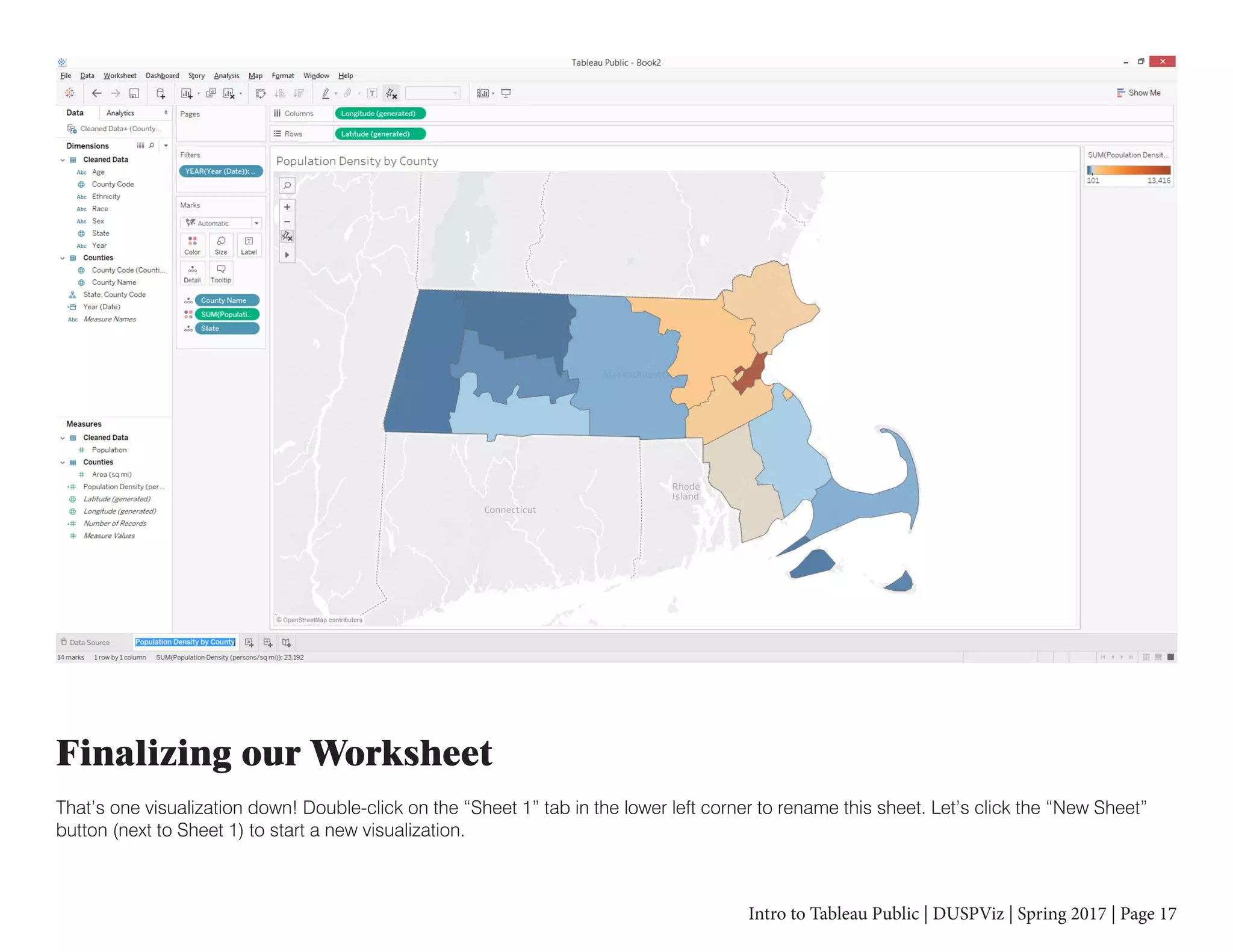1233x952 pixels.
Task: Select the County Name dimension field
Action: pos(114,282)
